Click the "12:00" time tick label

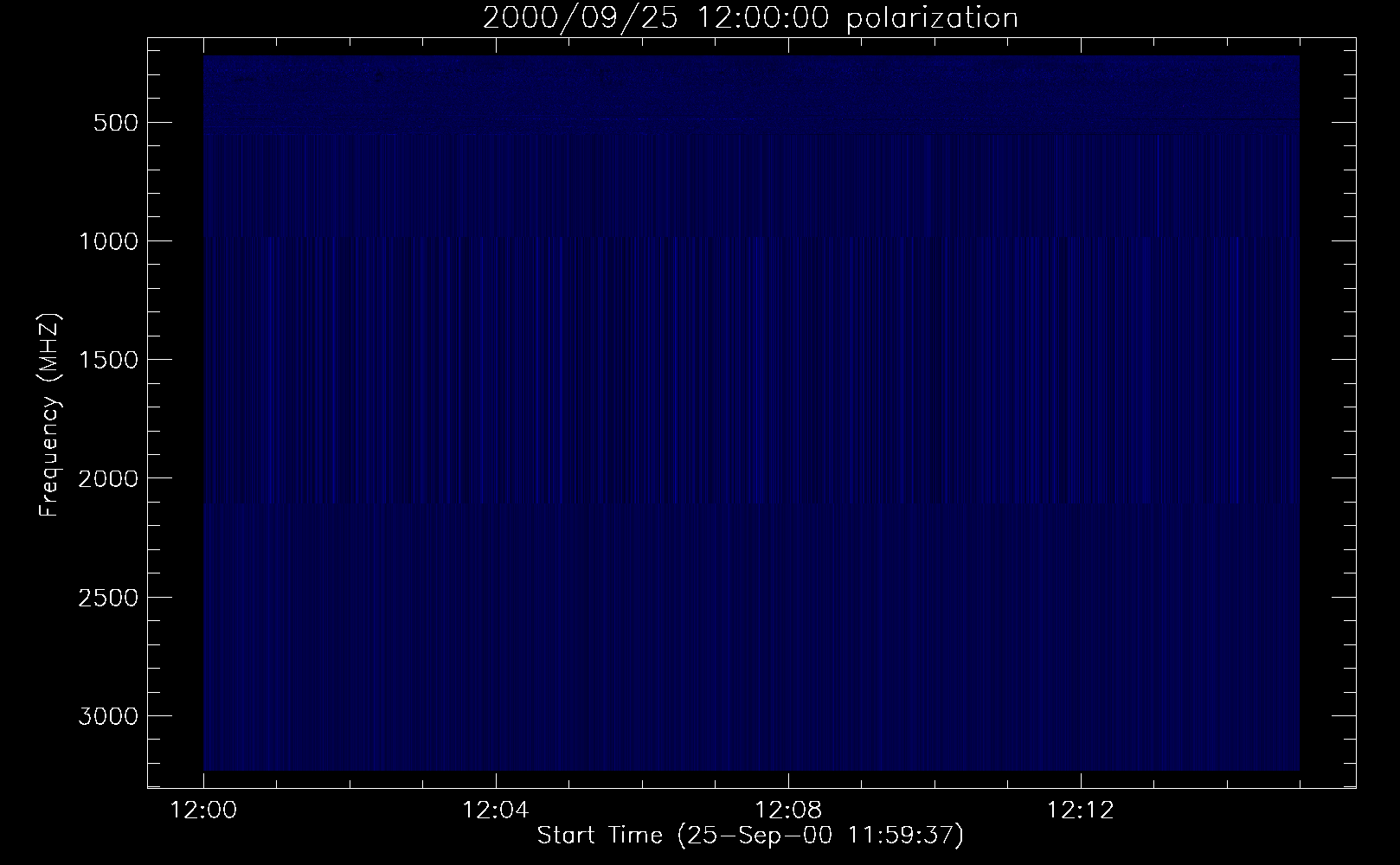click(x=203, y=811)
